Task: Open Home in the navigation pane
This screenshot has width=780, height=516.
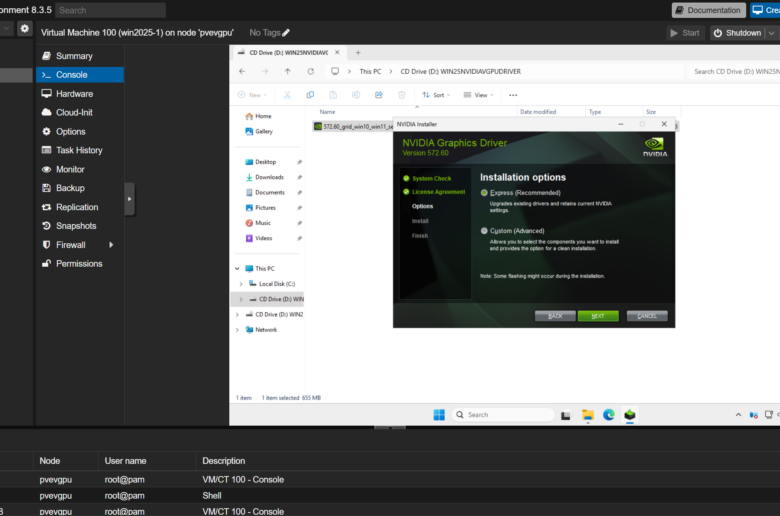Action: (259, 116)
